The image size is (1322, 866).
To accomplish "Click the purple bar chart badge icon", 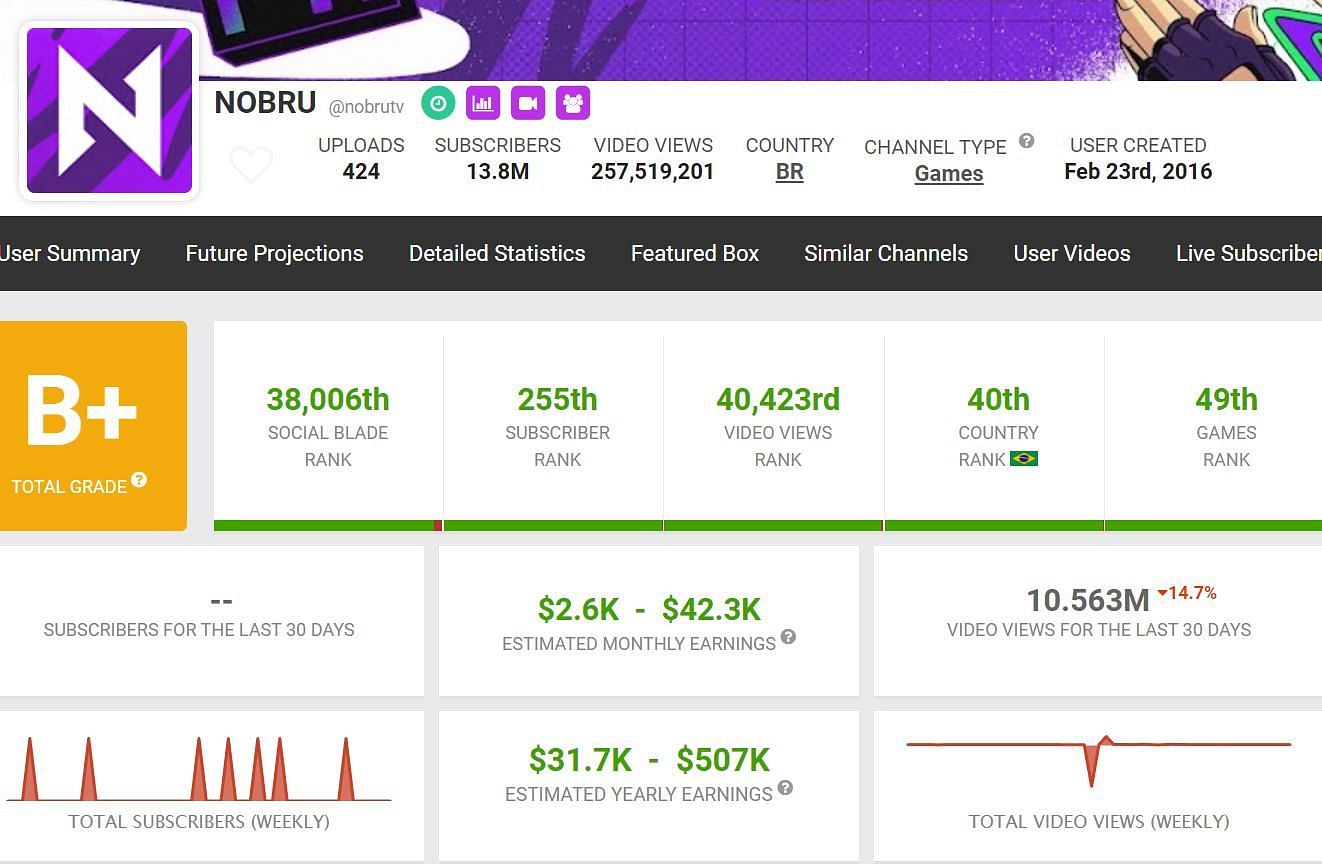I will [x=483, y=103].
